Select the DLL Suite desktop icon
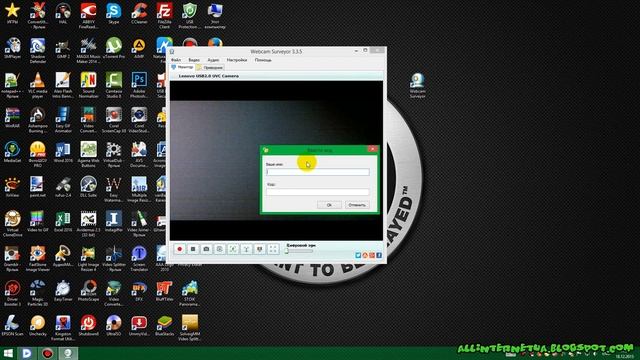640x360 pixels. point(89,187)
